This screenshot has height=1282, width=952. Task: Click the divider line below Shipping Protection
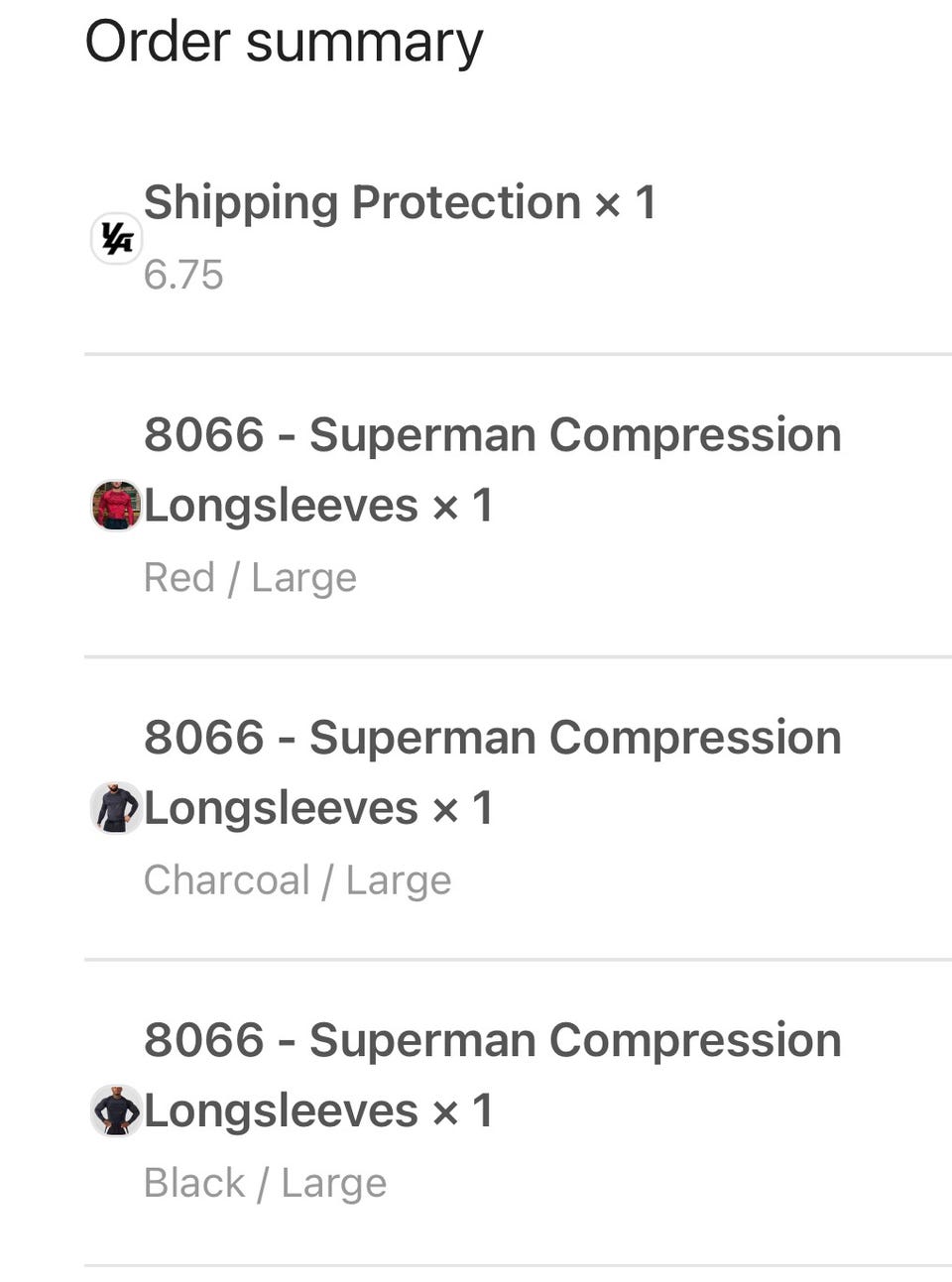(518, 353)
